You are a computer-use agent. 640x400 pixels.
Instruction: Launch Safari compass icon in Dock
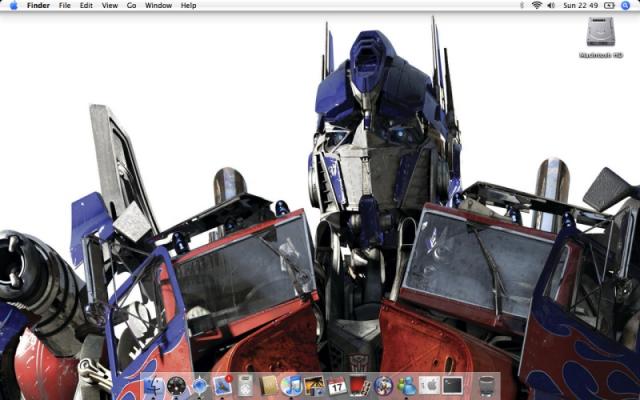click(x=200, y=386)
